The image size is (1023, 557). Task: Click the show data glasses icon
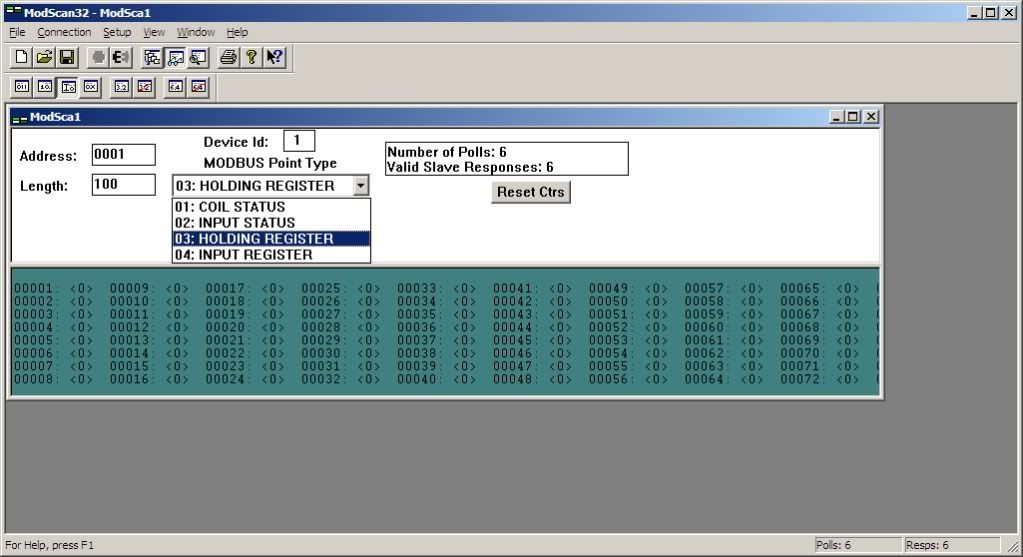pyautogui.click(x=176, y=57)
